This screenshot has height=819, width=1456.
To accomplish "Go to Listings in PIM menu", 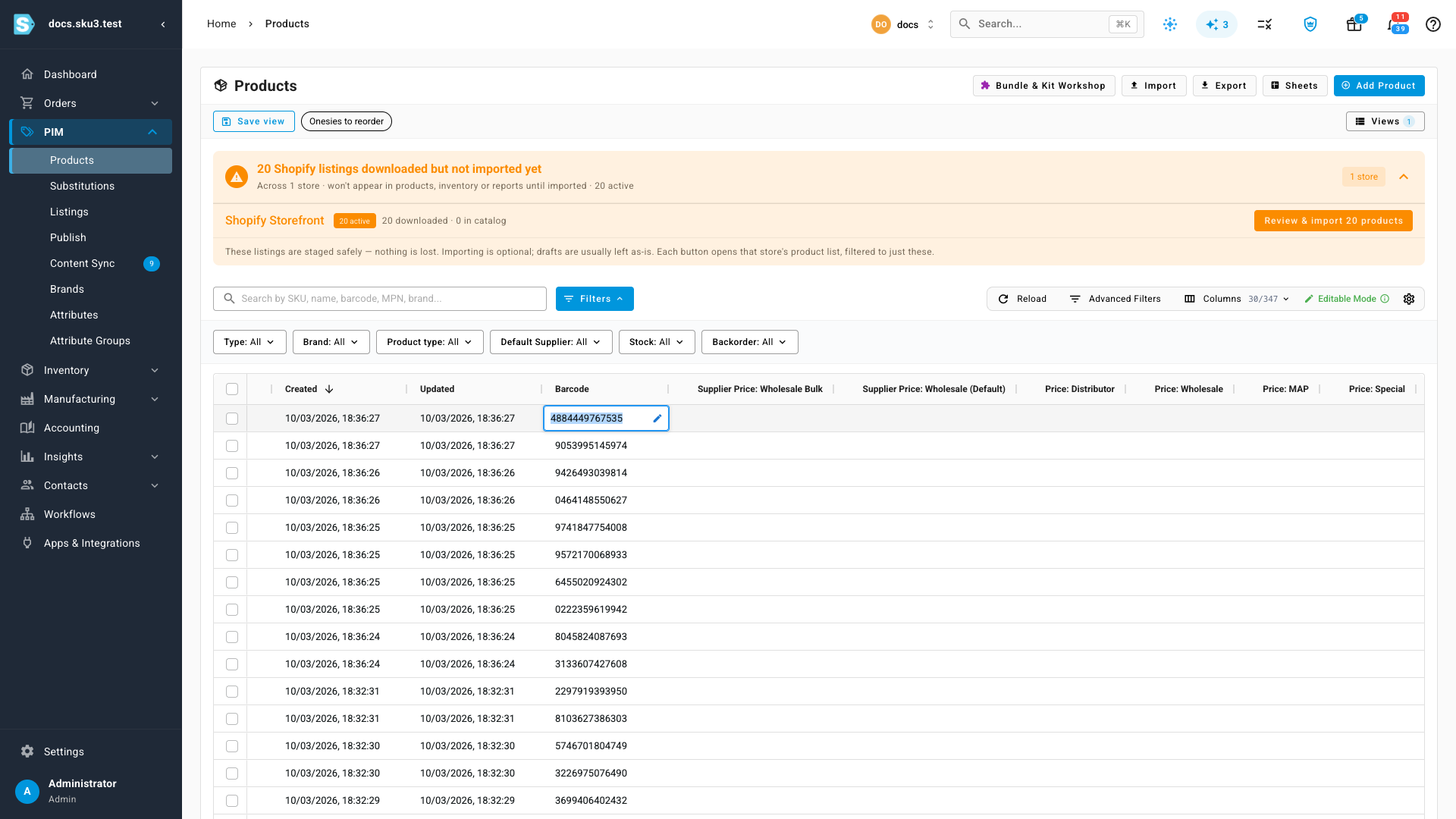I will coord(69,212).
